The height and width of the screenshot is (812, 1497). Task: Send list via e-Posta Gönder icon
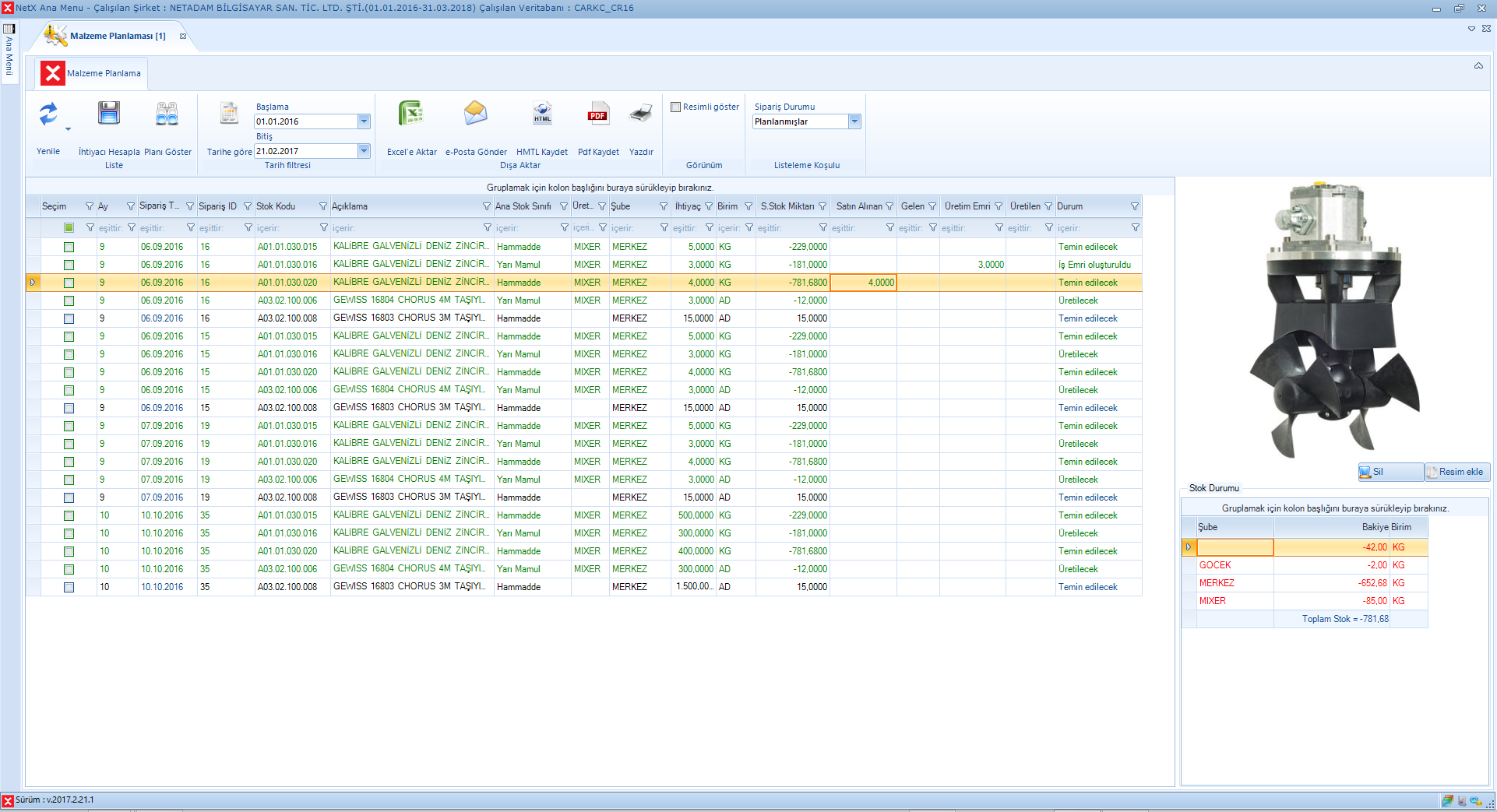click(476, 114)
